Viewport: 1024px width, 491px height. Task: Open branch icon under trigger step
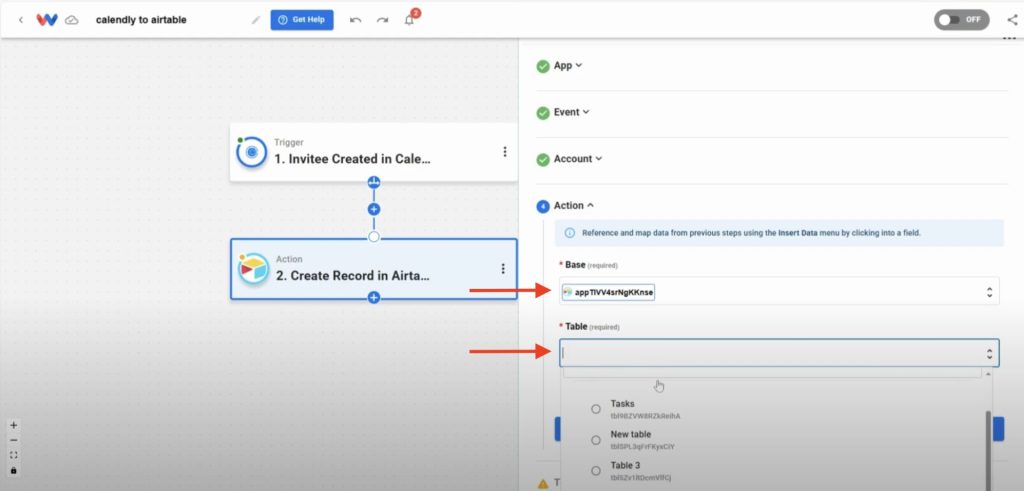[x=374, y=182]
